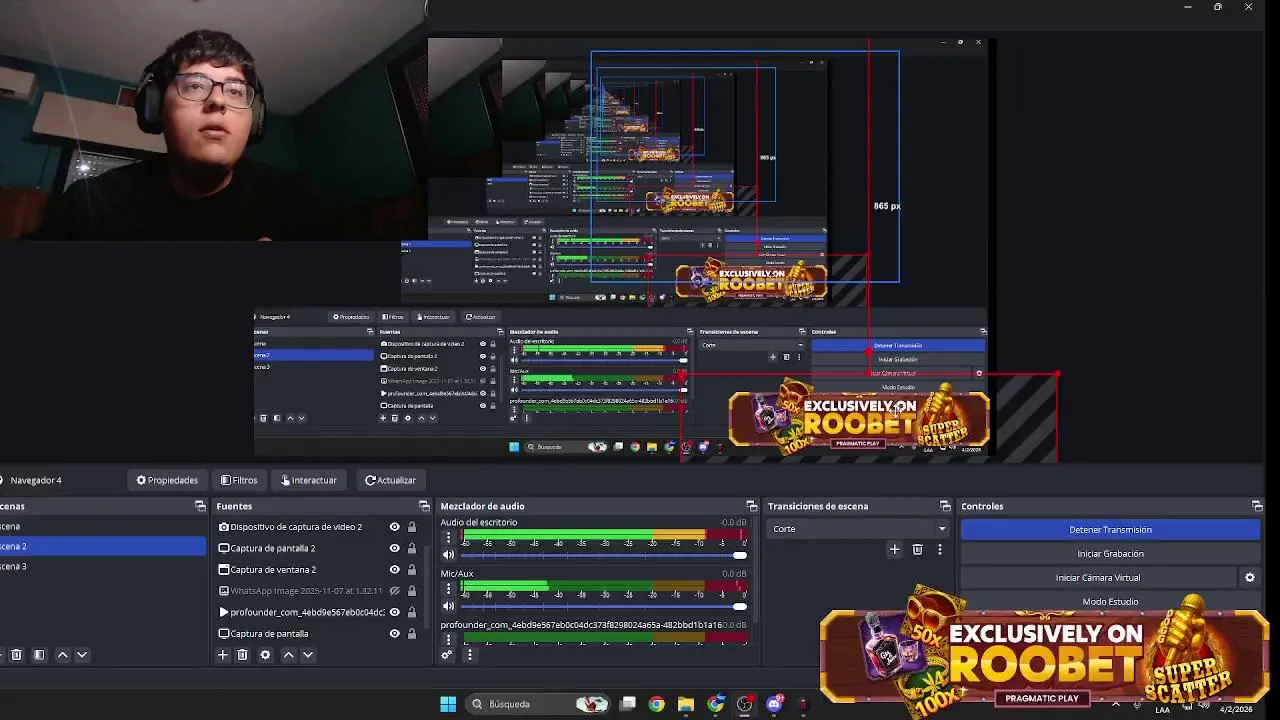
Task: Hide the last Captura de pantalla source
Action: (394, 633)
